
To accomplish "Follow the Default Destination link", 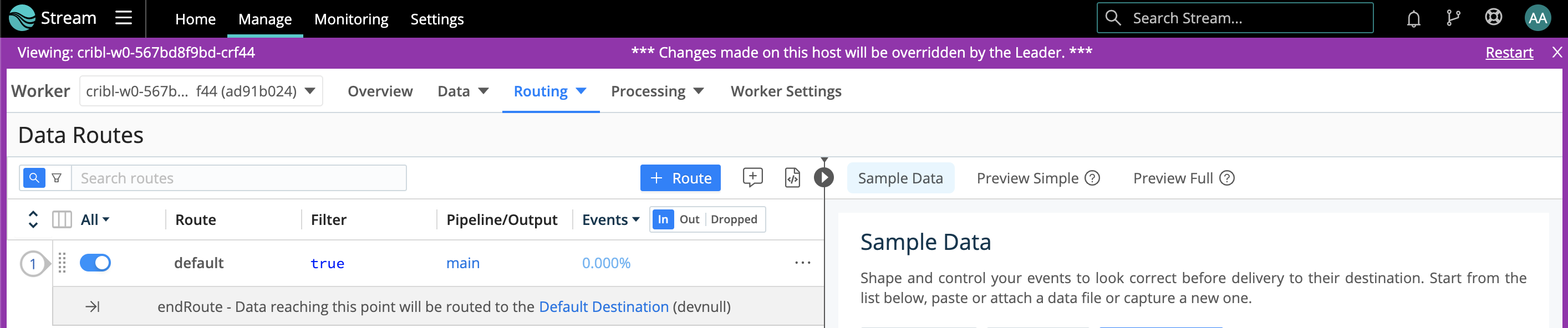I will click(x=603, y=307).
